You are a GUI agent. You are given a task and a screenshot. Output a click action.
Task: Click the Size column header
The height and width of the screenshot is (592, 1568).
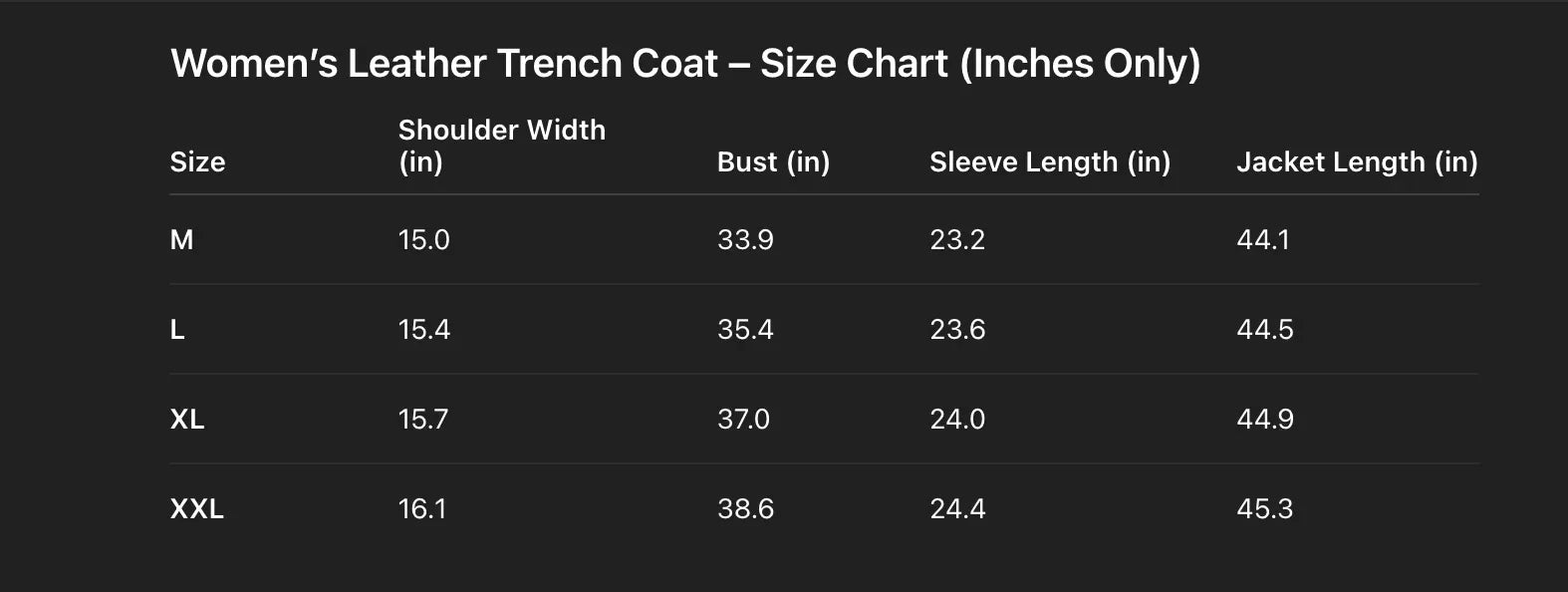(x=197, y=161)
